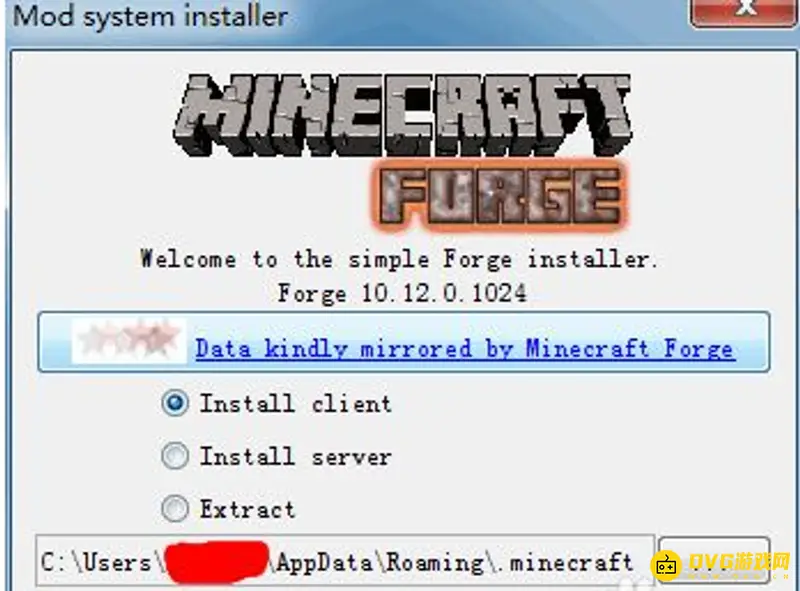800x591 pixels.
Task: Click the 'Mod system installer' title bar
Action: pyautogui.click(x=347, y=17)
